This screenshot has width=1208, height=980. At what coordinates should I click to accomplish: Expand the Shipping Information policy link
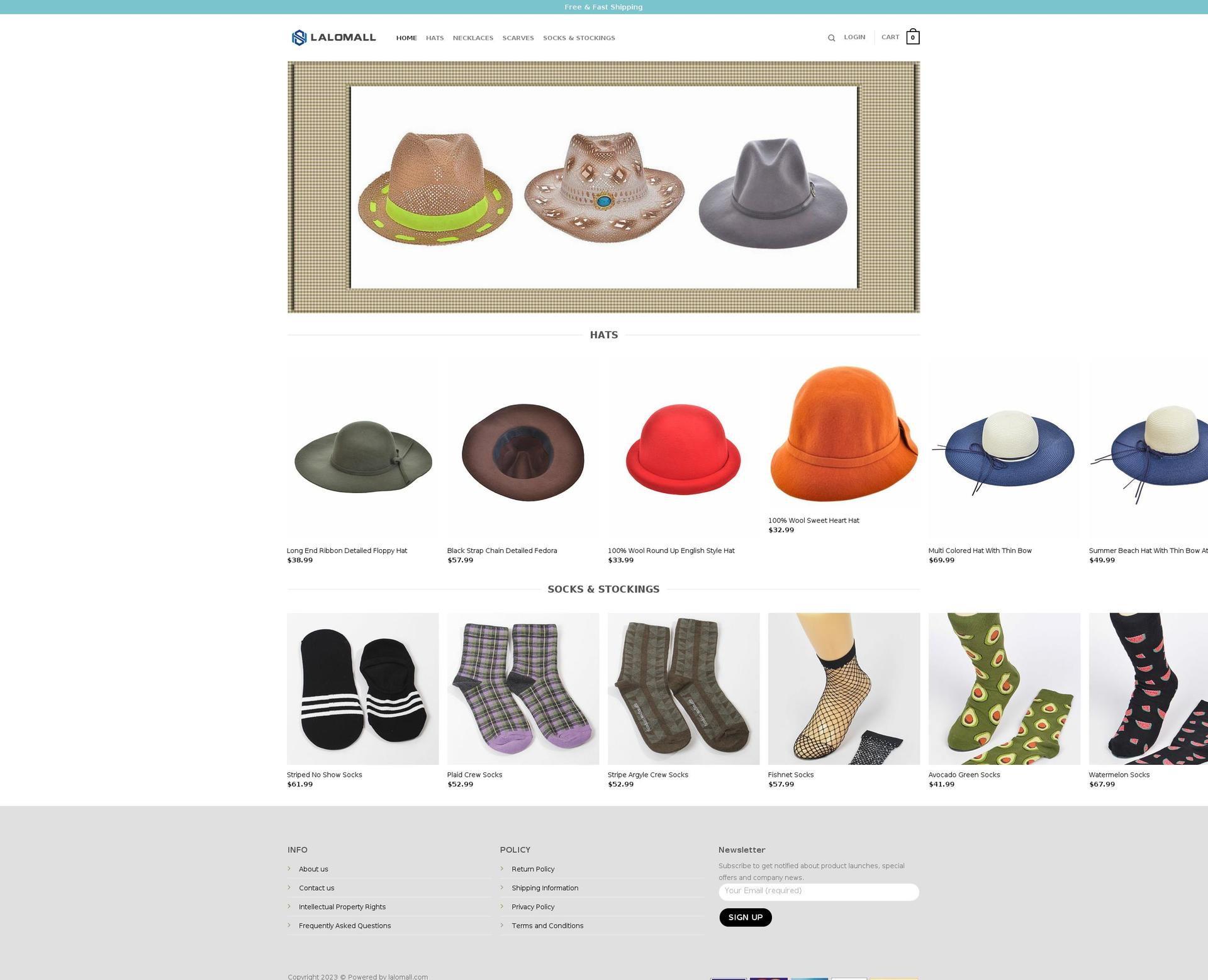545,887
